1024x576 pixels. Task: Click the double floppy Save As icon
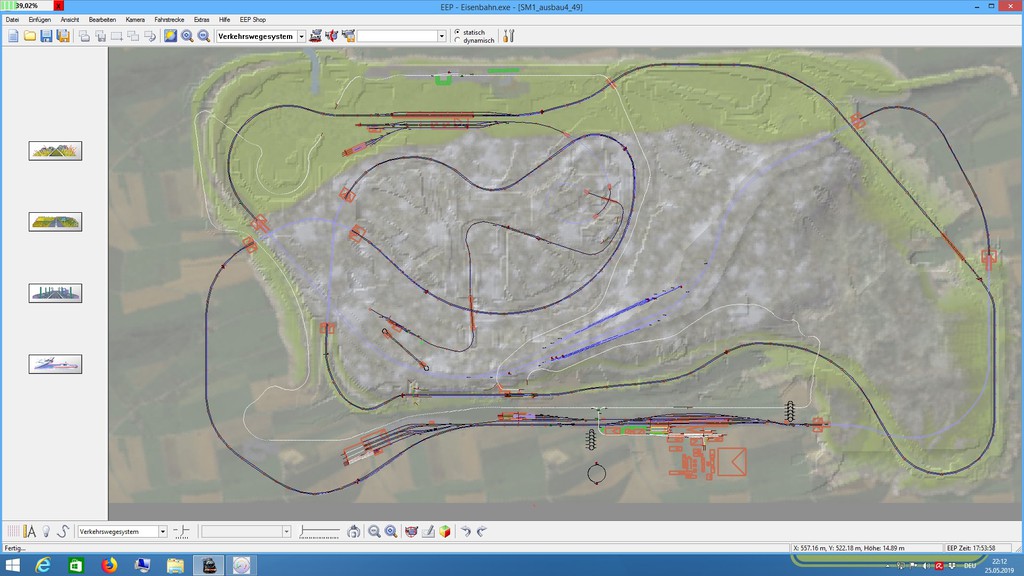pos(63,36)
